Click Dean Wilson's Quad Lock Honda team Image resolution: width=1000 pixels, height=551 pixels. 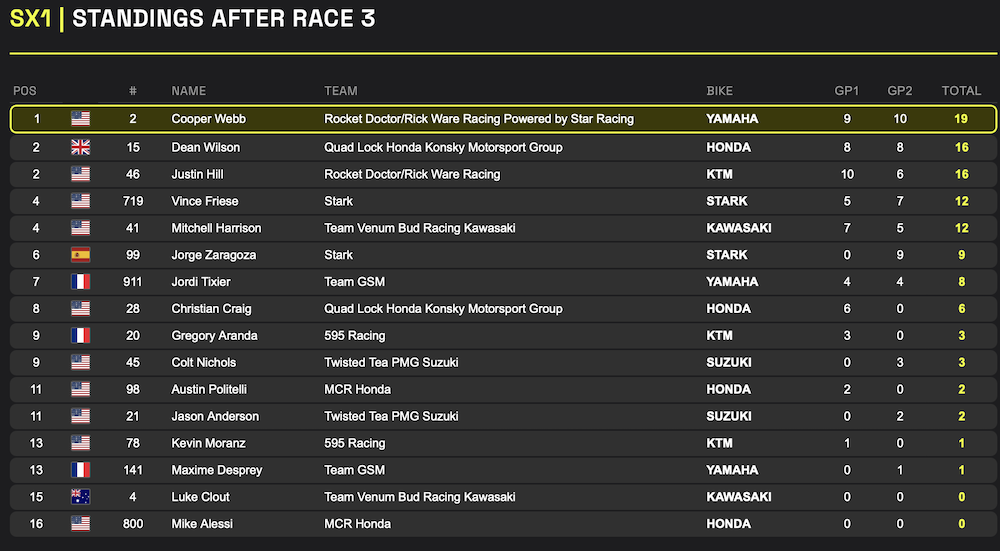(443, 147)
